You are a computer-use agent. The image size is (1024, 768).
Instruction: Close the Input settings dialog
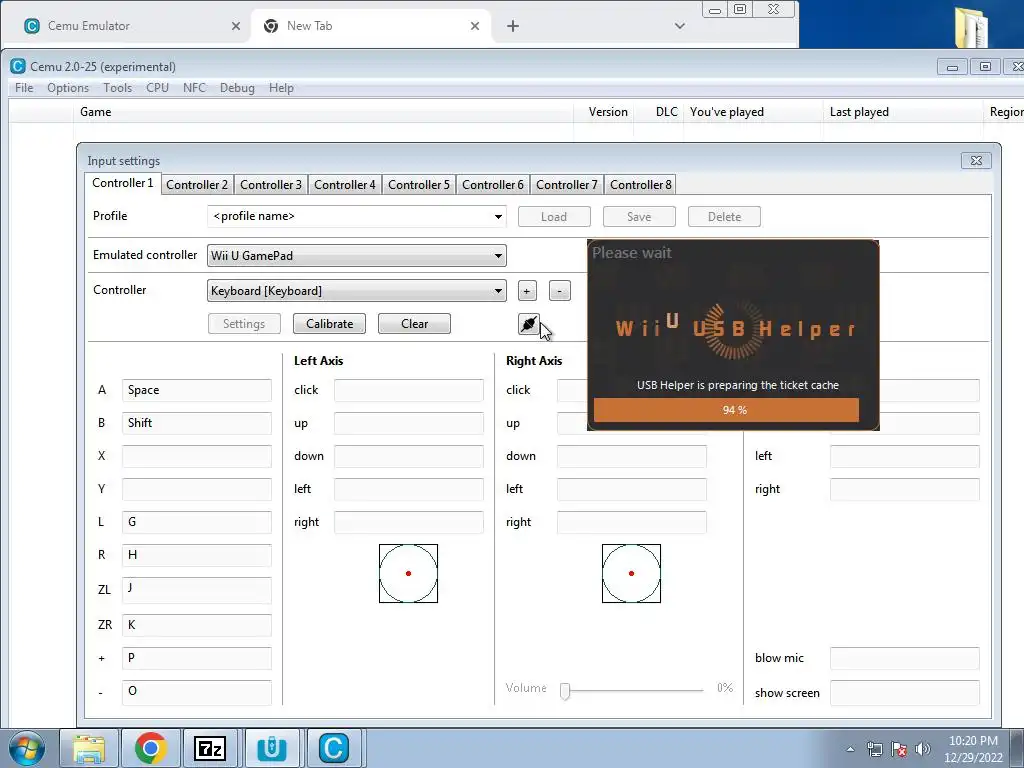[x=976, y=161]
